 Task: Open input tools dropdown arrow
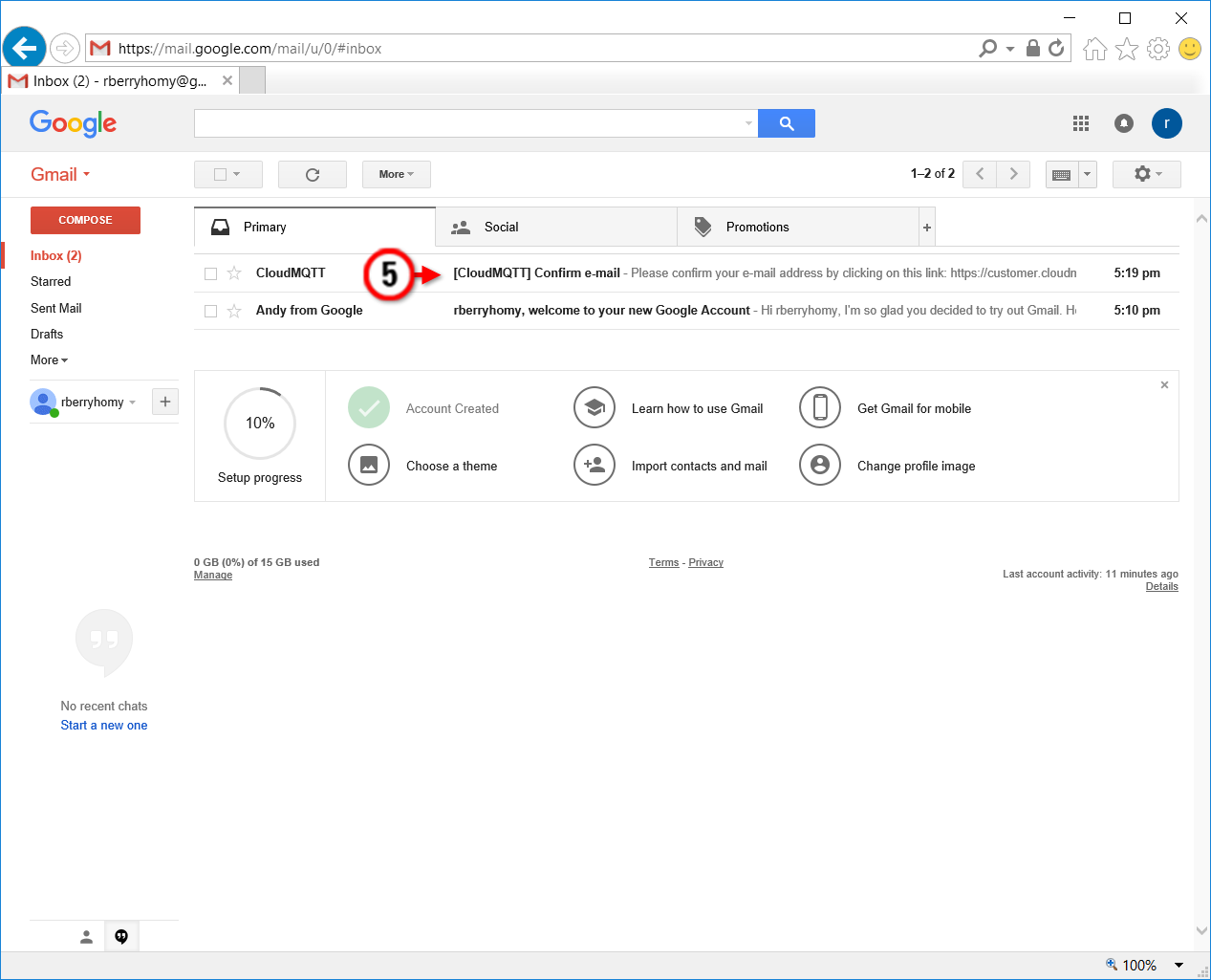[1087, 174]
